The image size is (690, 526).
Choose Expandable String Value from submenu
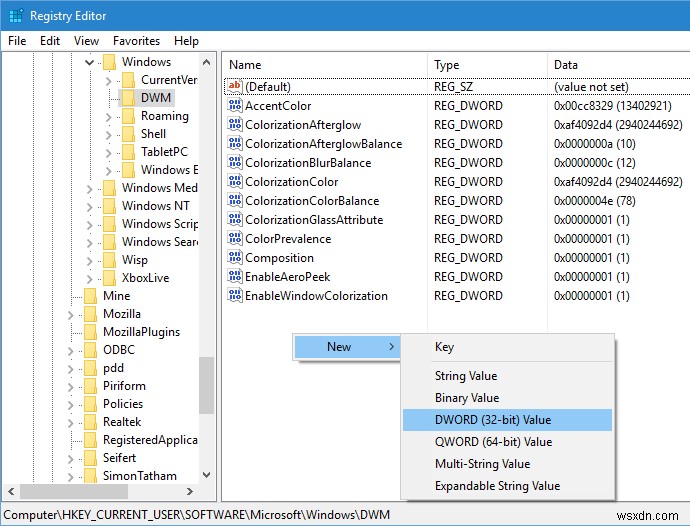507,486
